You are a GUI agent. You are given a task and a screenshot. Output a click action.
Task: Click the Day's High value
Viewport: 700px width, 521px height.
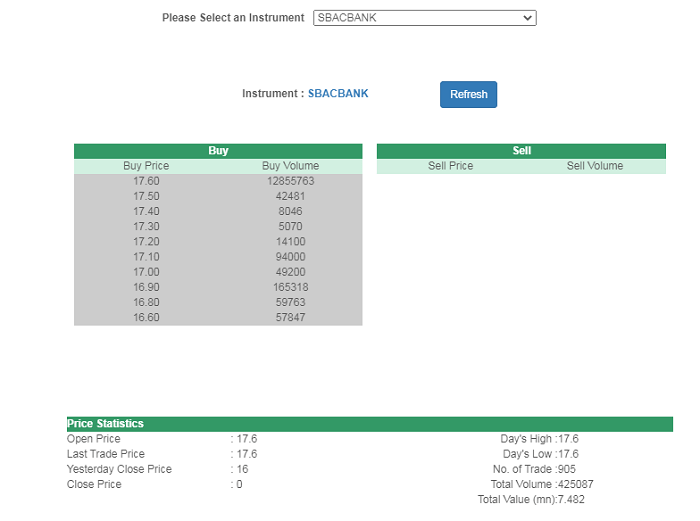pos(568,439)
